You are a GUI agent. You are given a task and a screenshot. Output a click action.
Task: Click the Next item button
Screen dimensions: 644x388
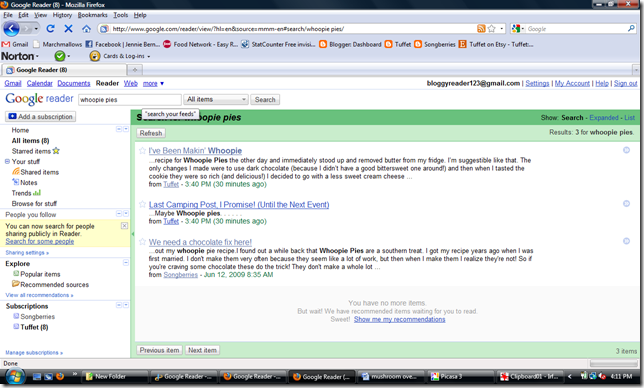coord(202,350)
